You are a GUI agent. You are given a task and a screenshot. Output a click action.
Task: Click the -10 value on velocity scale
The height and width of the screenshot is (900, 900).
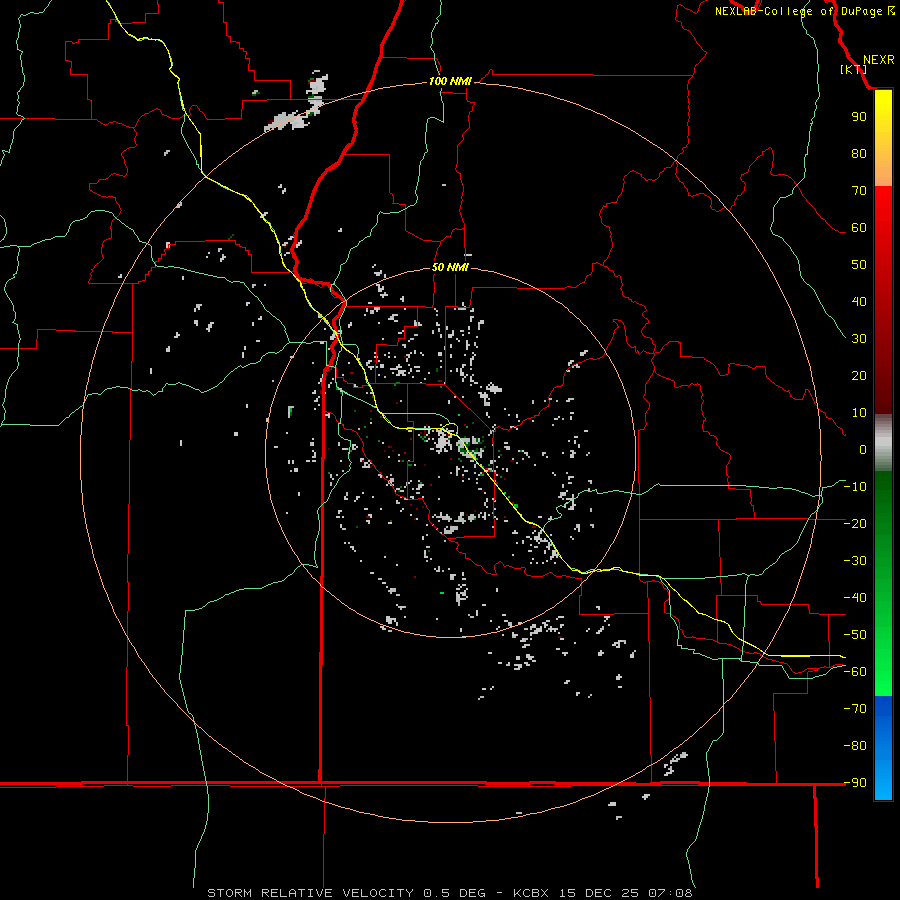click(855, 487)
